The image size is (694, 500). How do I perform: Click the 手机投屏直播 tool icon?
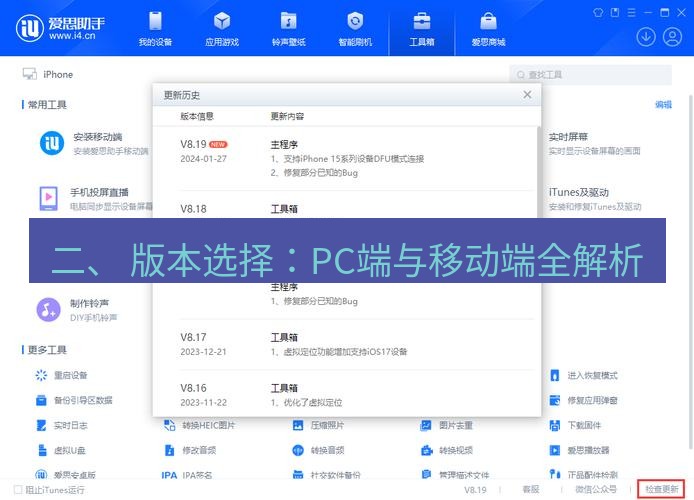pyautogui.click(x=48, y=199)
